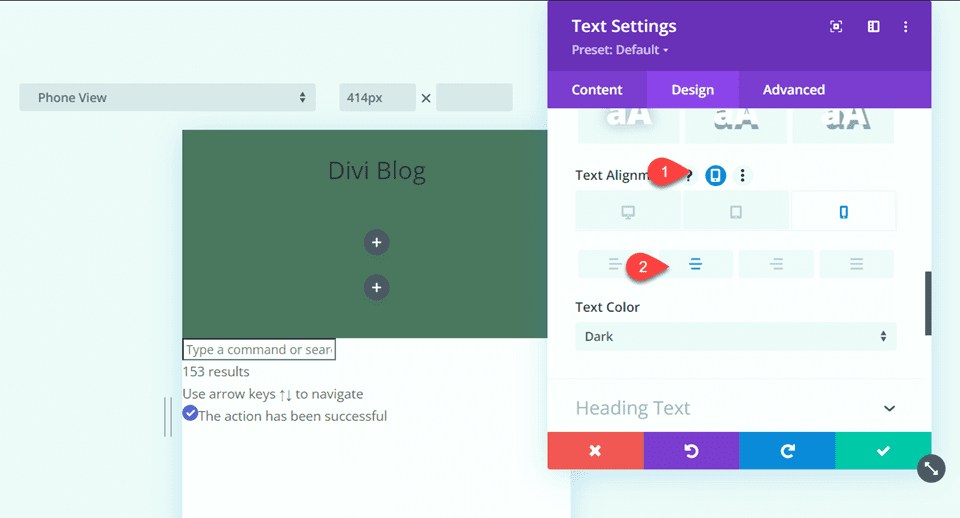The height and width of the screenshot is (518, 960).
Task: Open Text Alignment three-dot options menu
Action: pos(742,175)
